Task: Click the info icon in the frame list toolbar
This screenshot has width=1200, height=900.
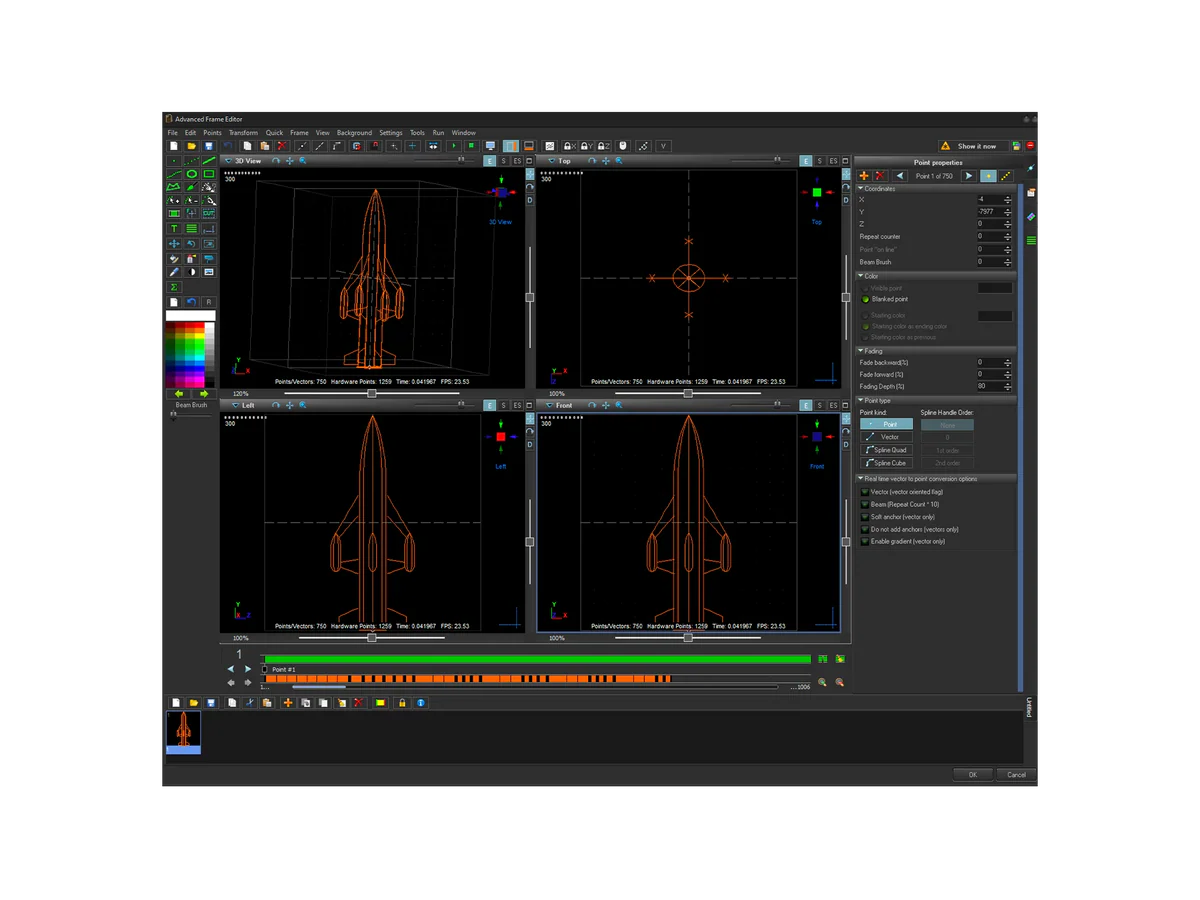Action: point(421,703)
